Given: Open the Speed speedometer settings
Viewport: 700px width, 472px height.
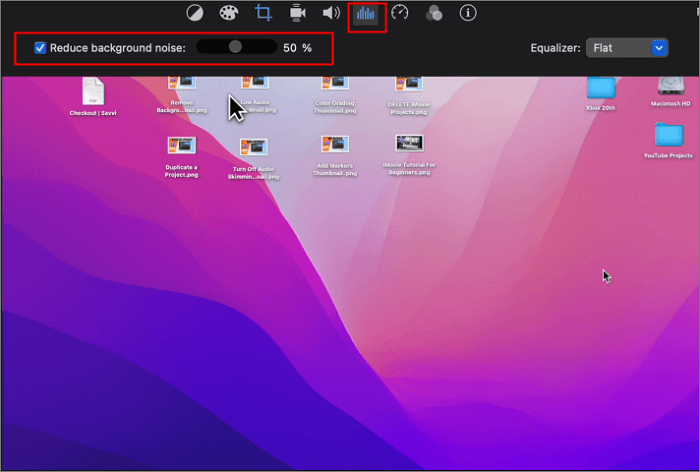Looking at the screenshot, I should tap(400, 13).
